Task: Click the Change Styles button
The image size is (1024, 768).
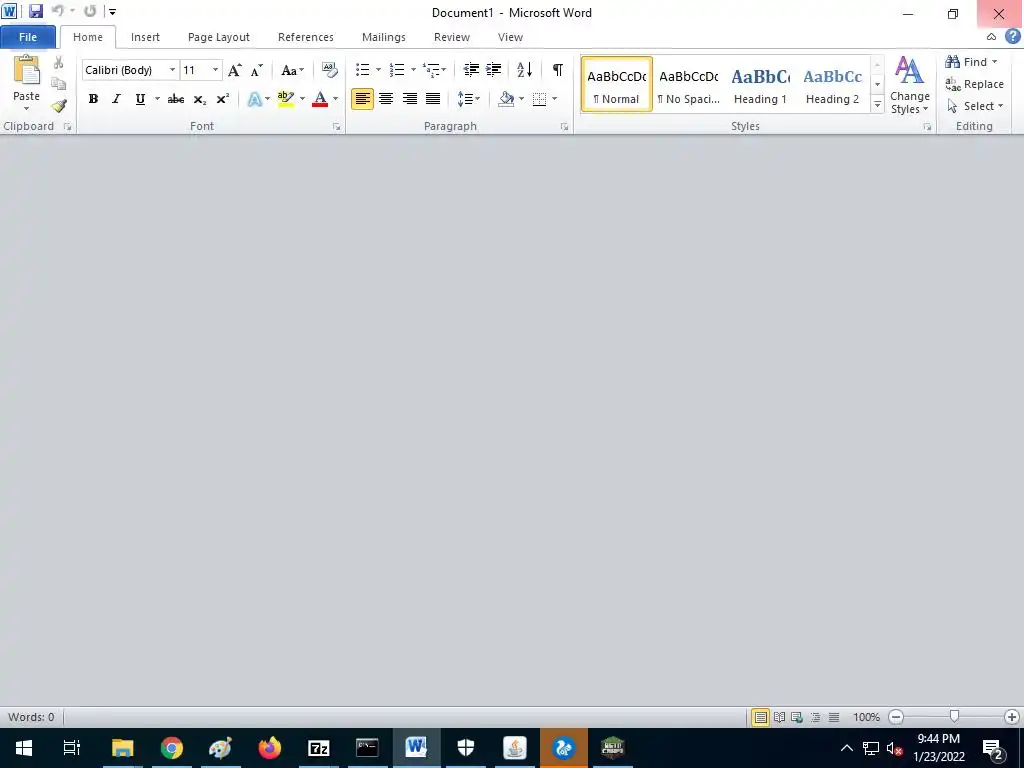Action: click(x=910, y=85)
